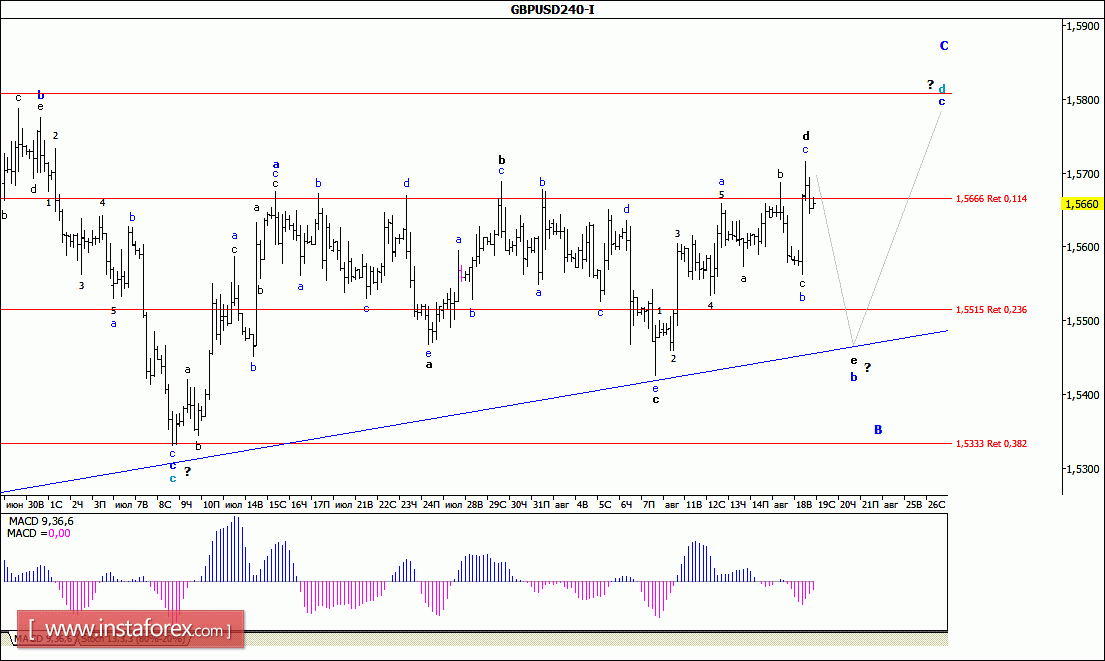Click the GBPUSD240-I chart title
The height and width of the screenshot is (661, 1105).
click(x=552, y=9)
